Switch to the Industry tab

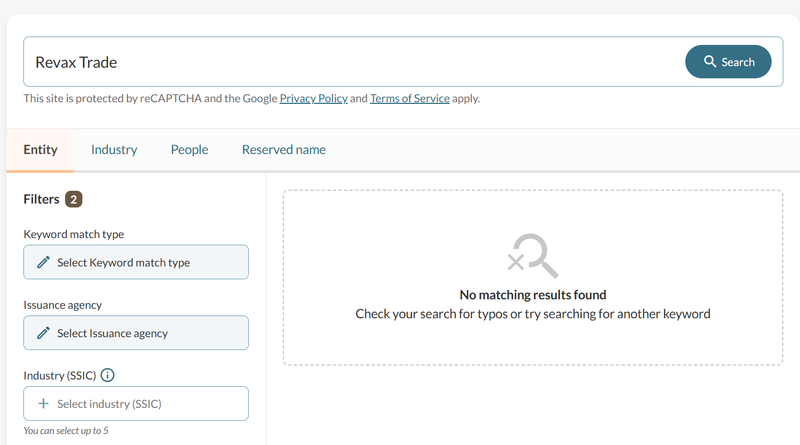coord(114,150)
